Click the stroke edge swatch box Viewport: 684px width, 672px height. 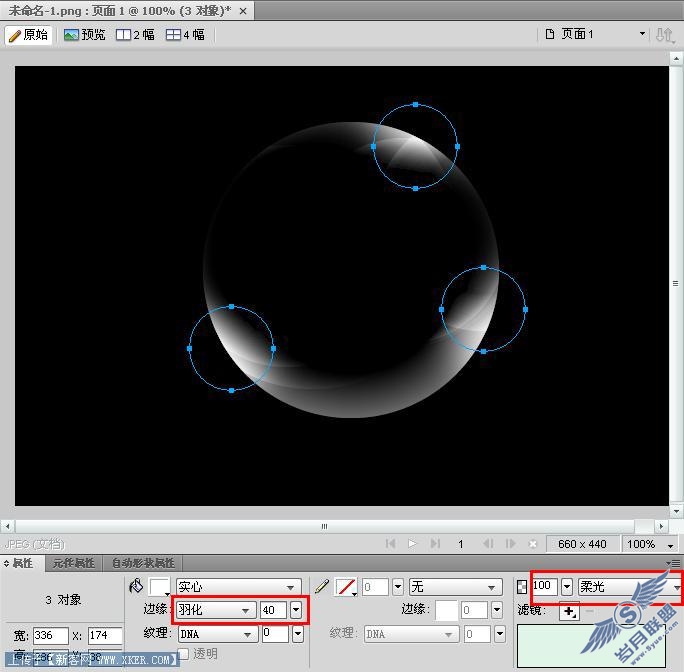pos(446,610)
